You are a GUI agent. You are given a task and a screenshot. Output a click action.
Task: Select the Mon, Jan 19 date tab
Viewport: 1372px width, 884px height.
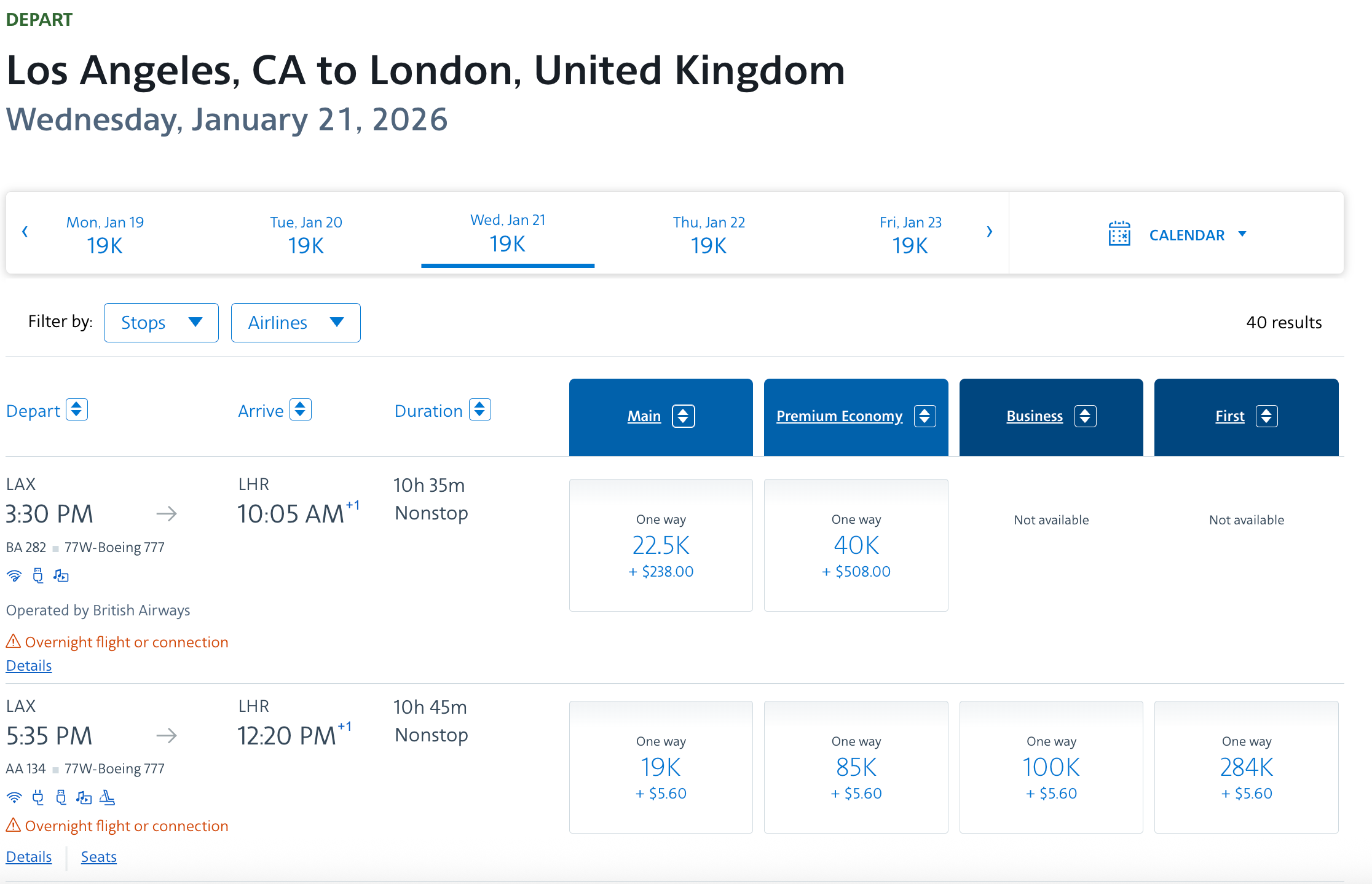[x=105, y=234]
